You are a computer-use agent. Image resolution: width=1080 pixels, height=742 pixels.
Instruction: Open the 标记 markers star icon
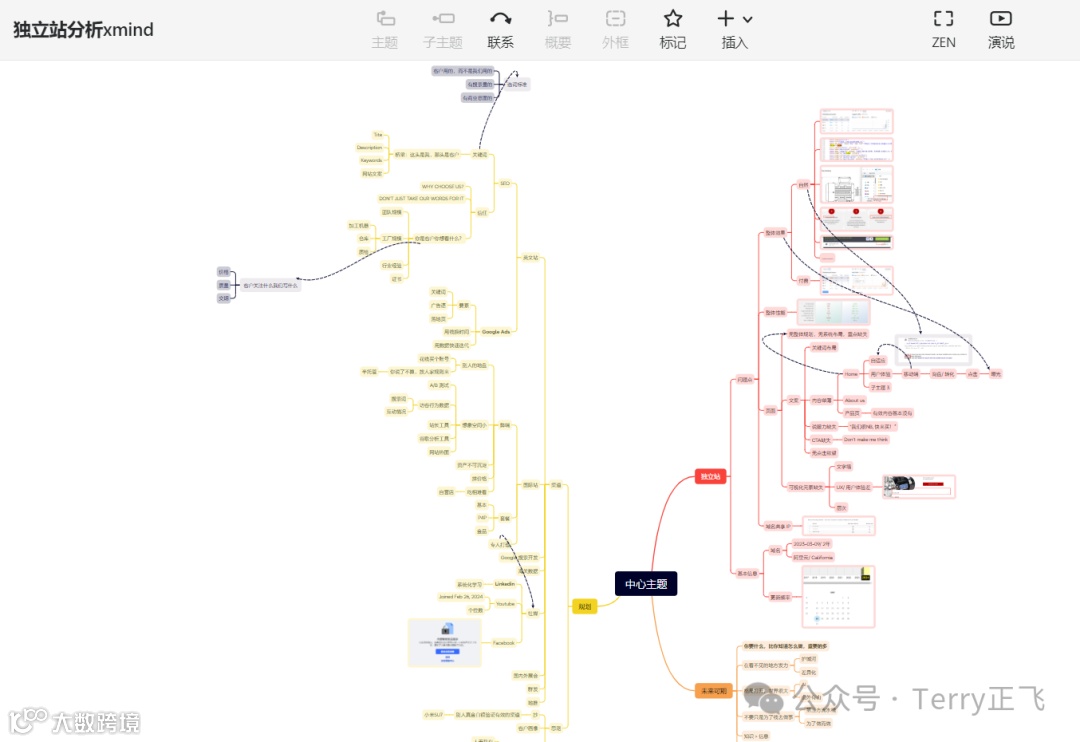(673, 19)
